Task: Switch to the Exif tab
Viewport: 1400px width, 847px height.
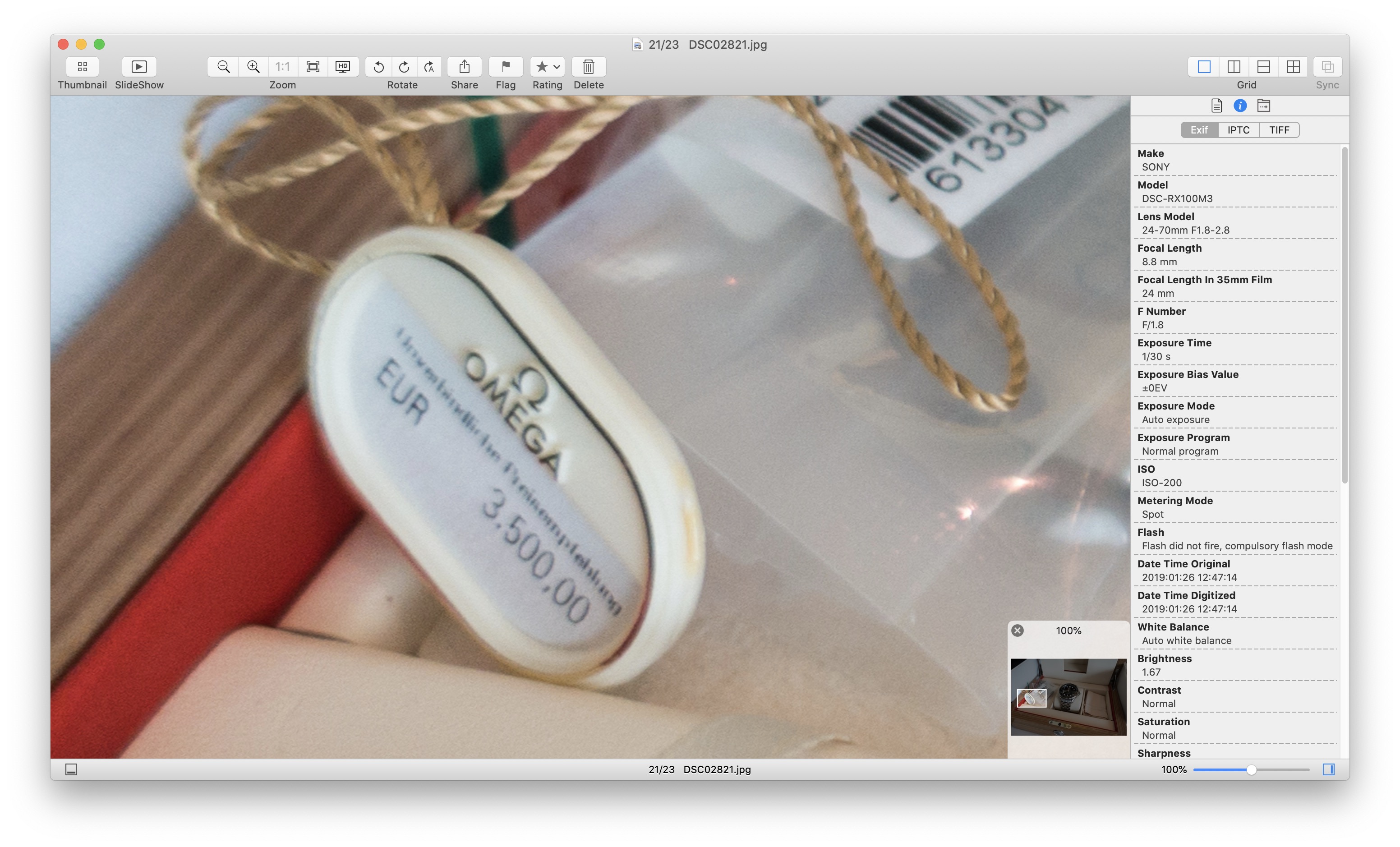Action: pos(1199,130)
